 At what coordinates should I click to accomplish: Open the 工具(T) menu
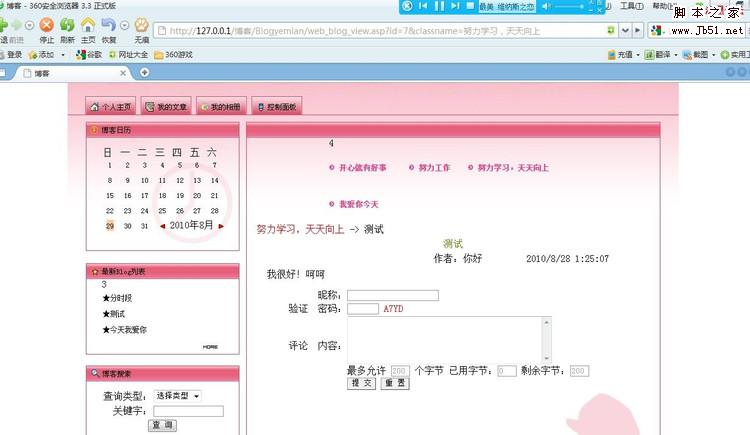tap(631, 6)
